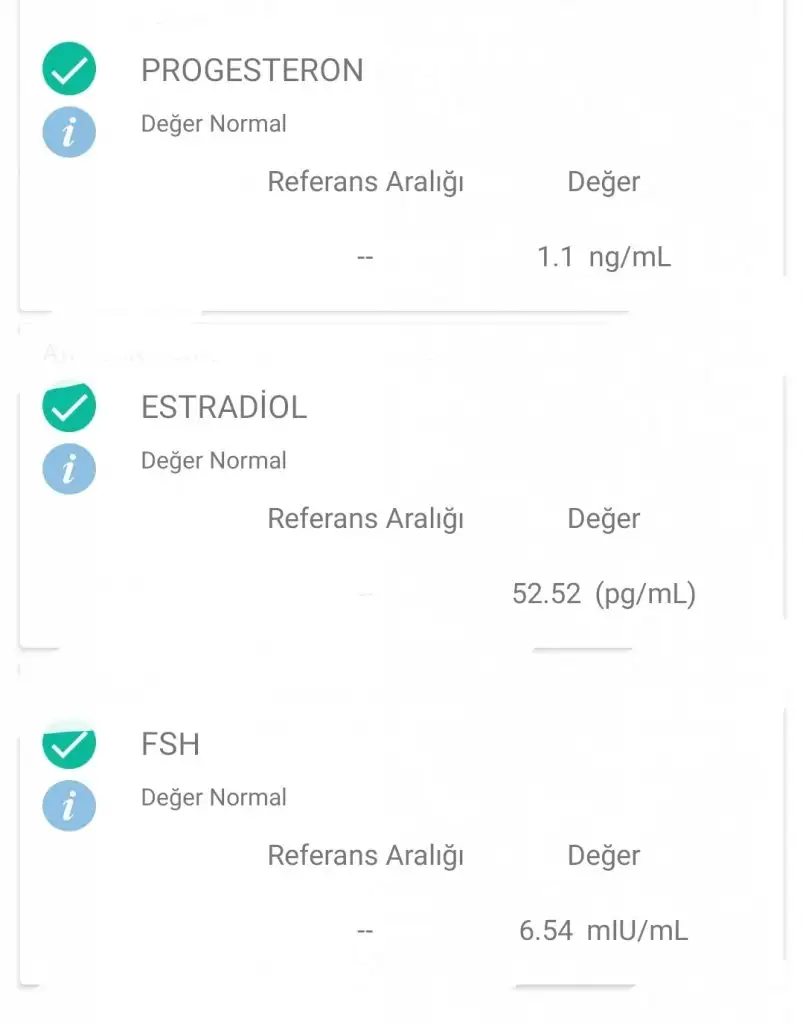Click 'Referans Aralığı' header in ESTRADİOL card

click(x=365, y=520)
